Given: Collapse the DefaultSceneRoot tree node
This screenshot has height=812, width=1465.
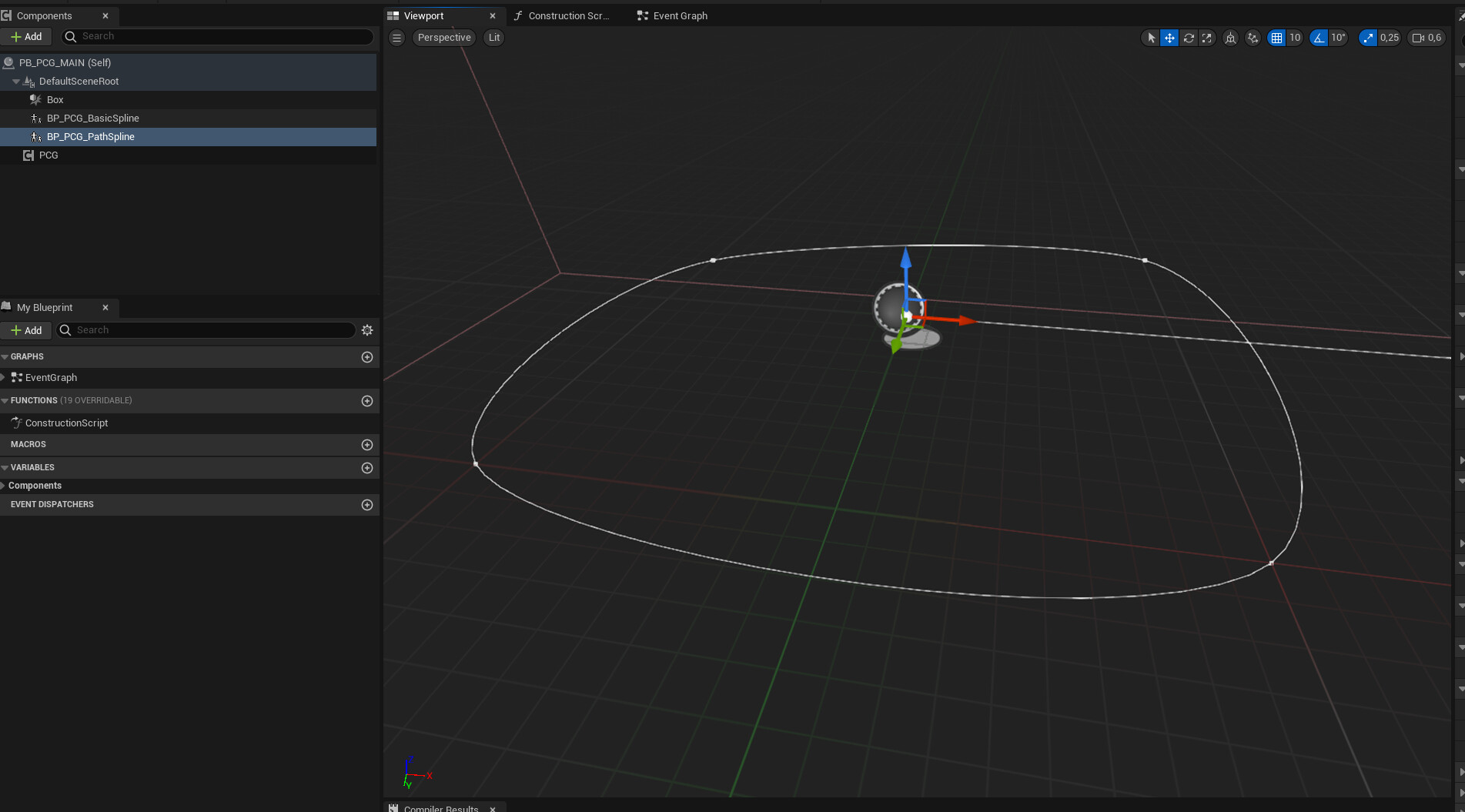Looking at the screenshot, I should pos(16,82).
